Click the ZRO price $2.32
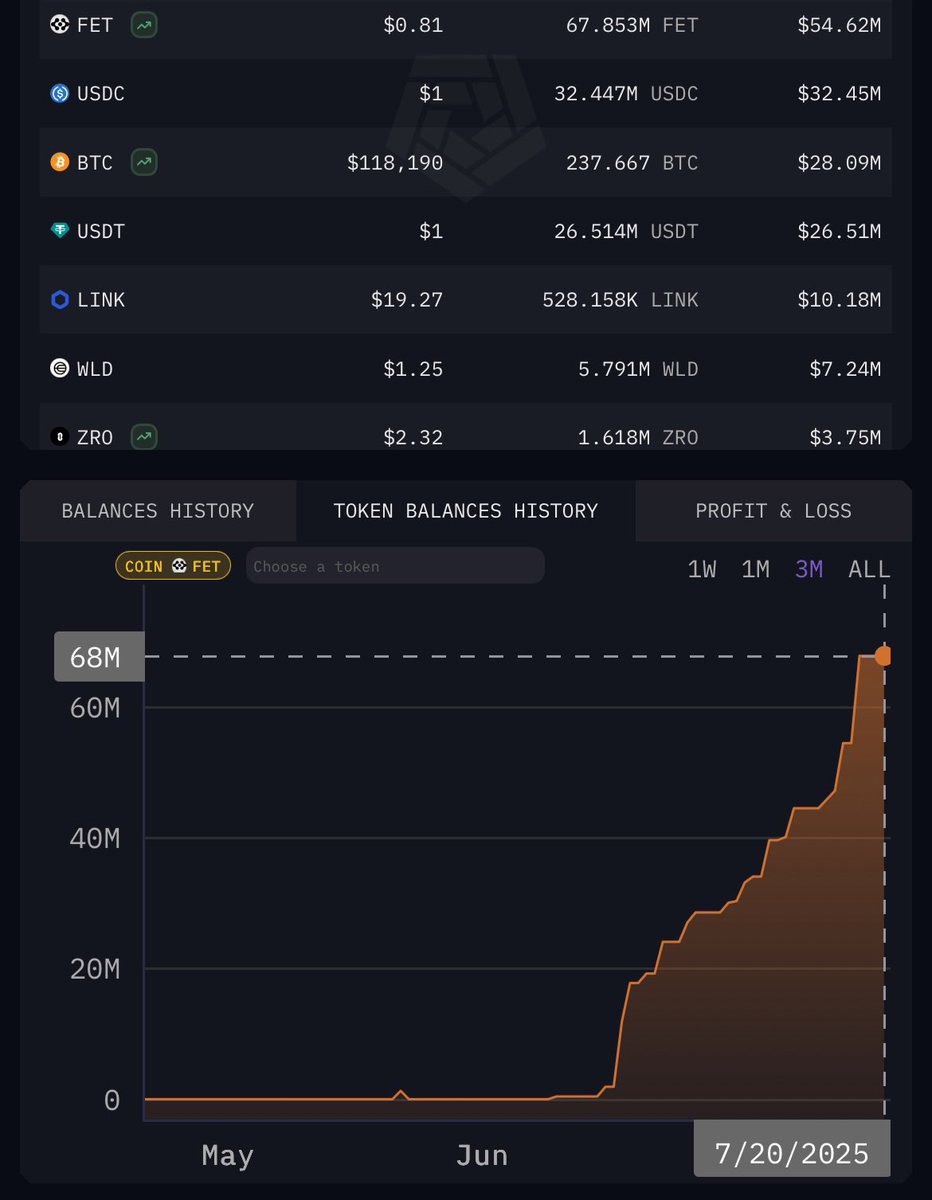932x1200 pixels. click(x=413, y=437)
